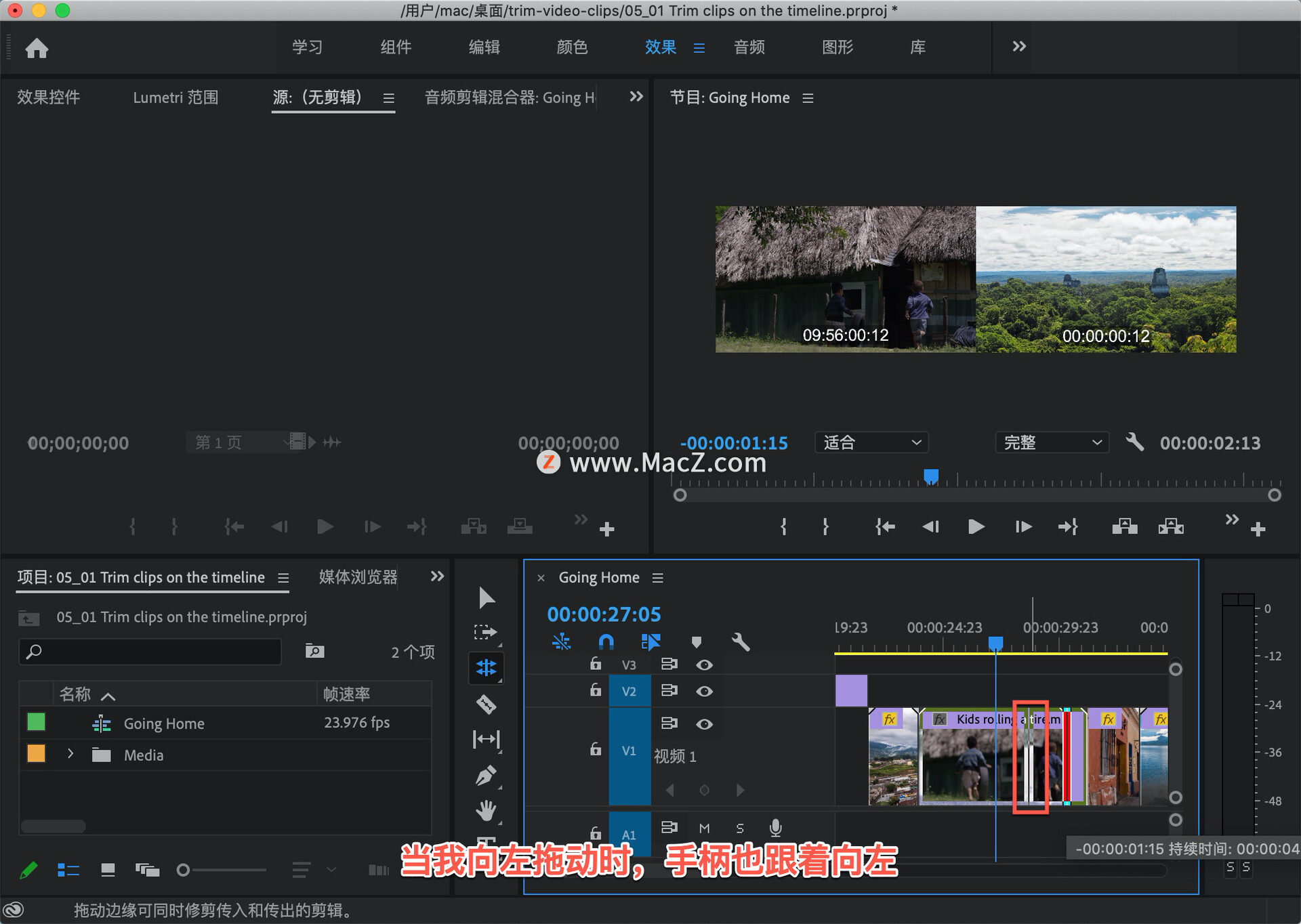
Task: Select the Razor tool
Action: click(487, 705)
